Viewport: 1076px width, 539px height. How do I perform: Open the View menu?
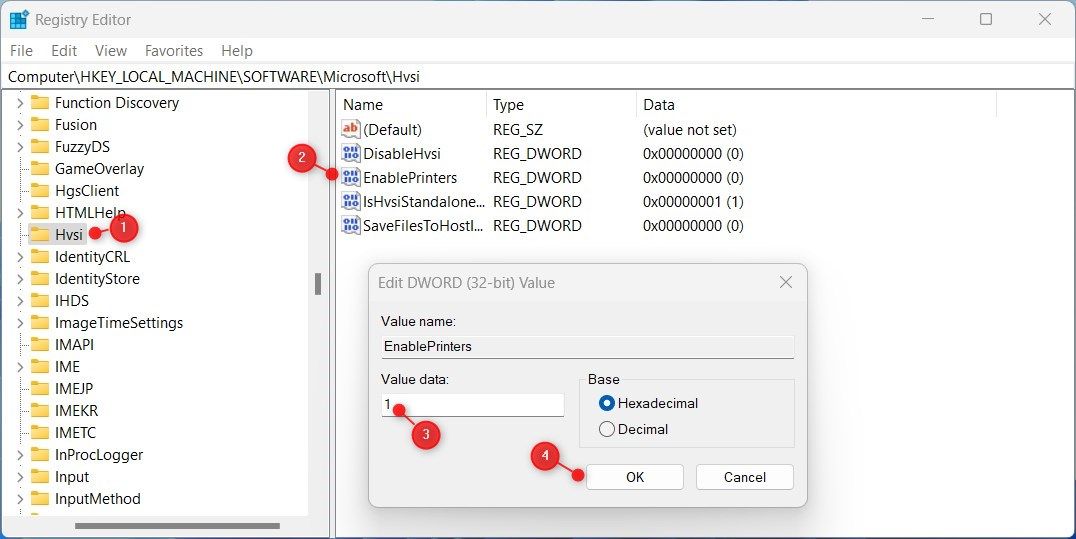click(110, 51)
